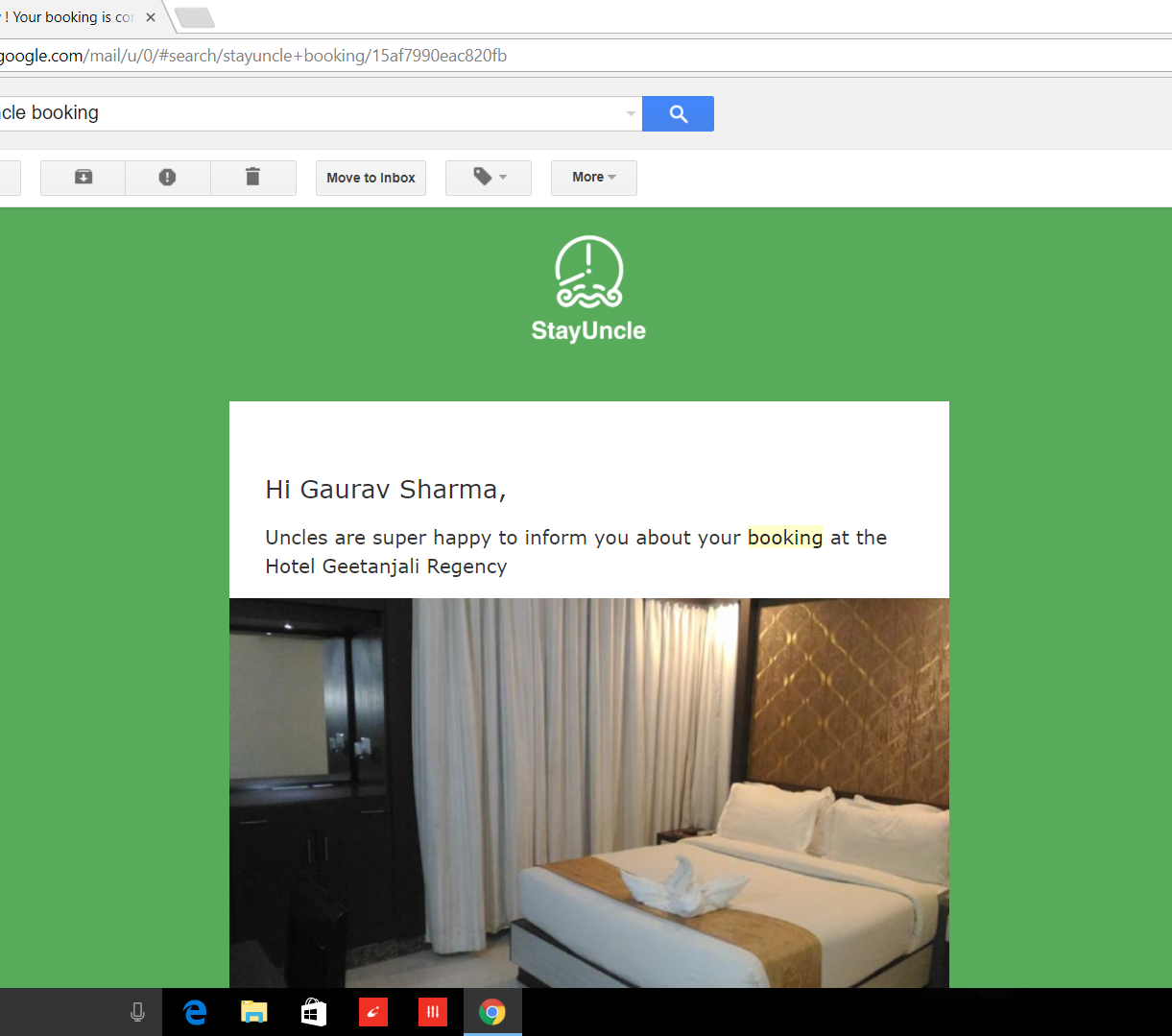Open the Labels tag dropdown
The height and width of the screenshot is (1036, 1172).
(x=489, y=178)
